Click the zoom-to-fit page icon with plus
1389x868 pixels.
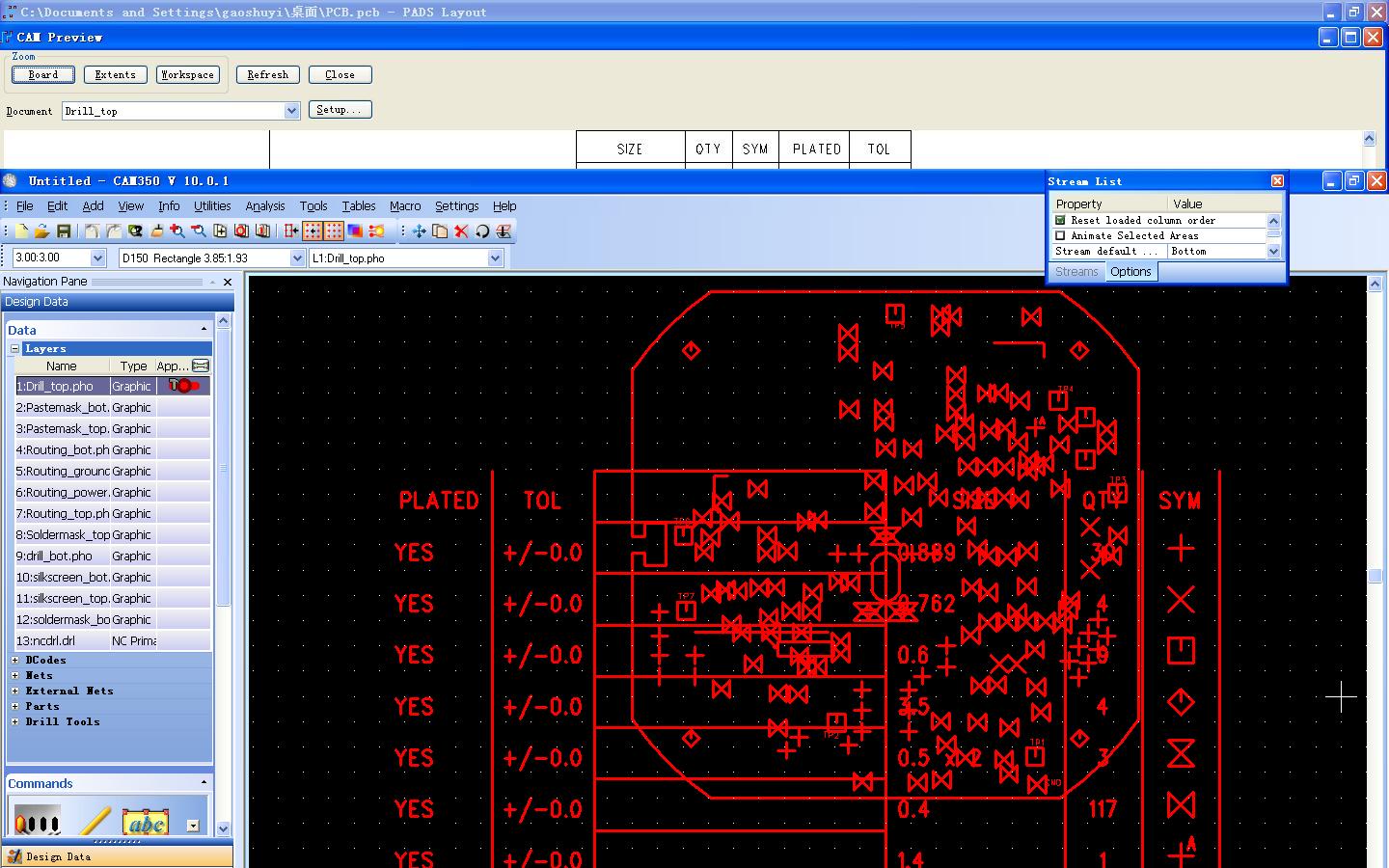coord(220,231)
